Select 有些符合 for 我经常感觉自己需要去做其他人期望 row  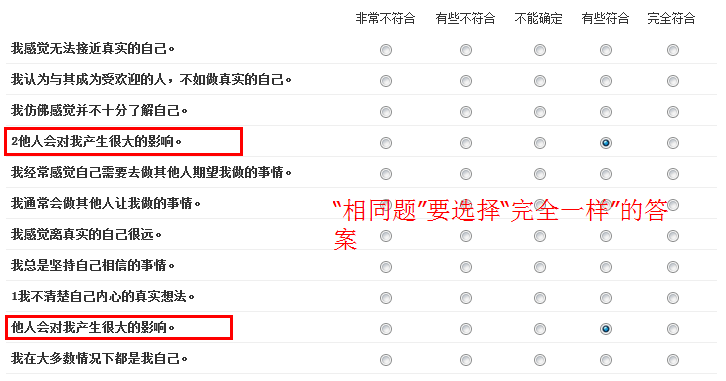tap(606, 174)
